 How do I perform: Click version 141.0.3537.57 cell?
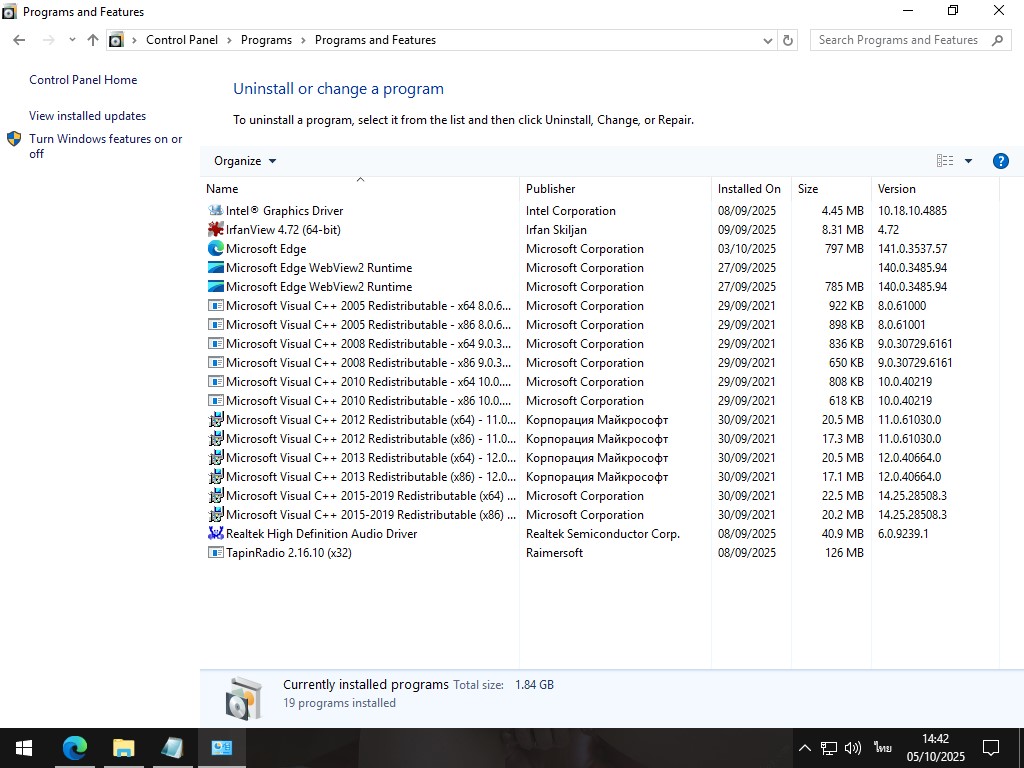tap(912, 249)
